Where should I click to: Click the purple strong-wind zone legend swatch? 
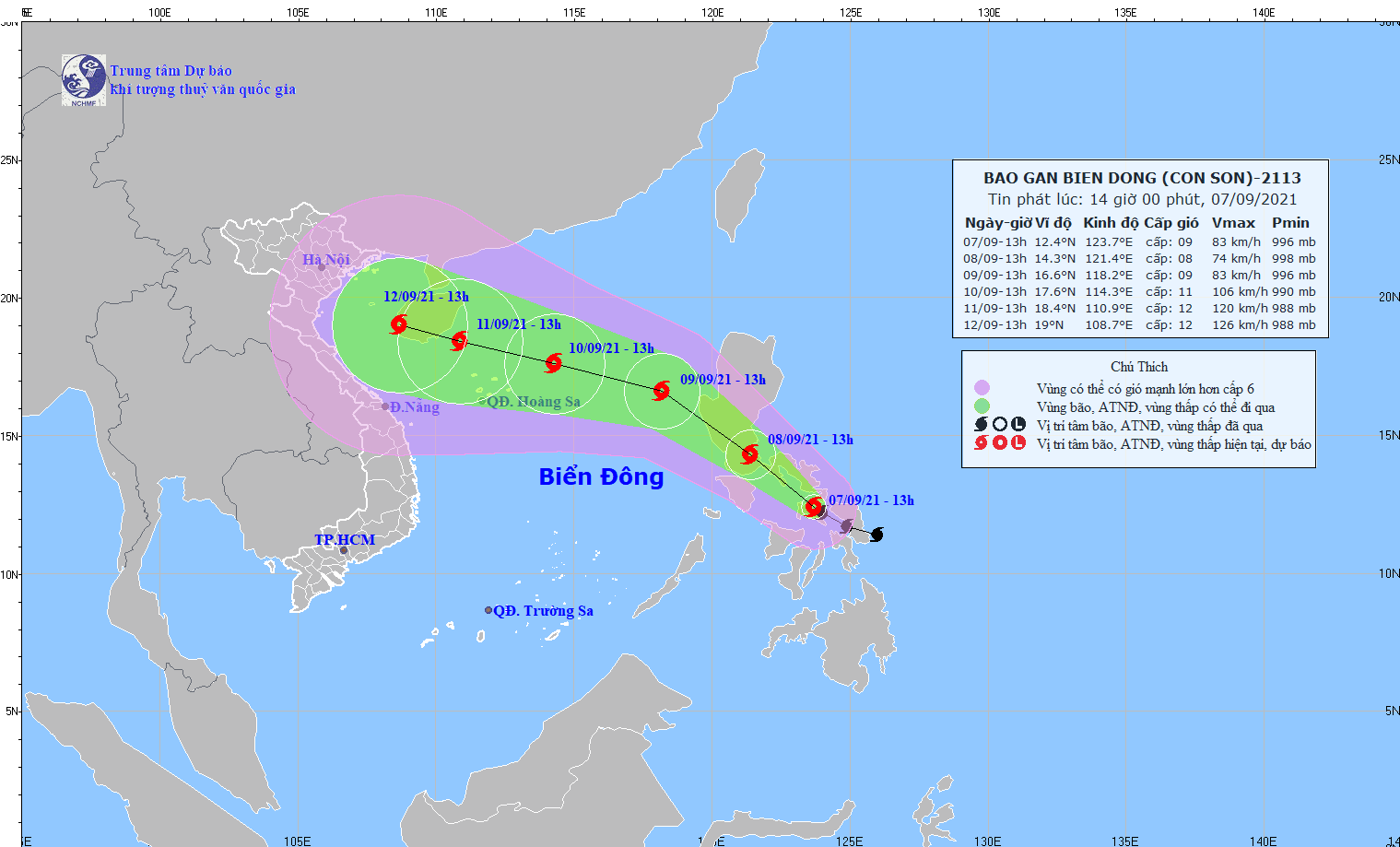click(982, 388)
